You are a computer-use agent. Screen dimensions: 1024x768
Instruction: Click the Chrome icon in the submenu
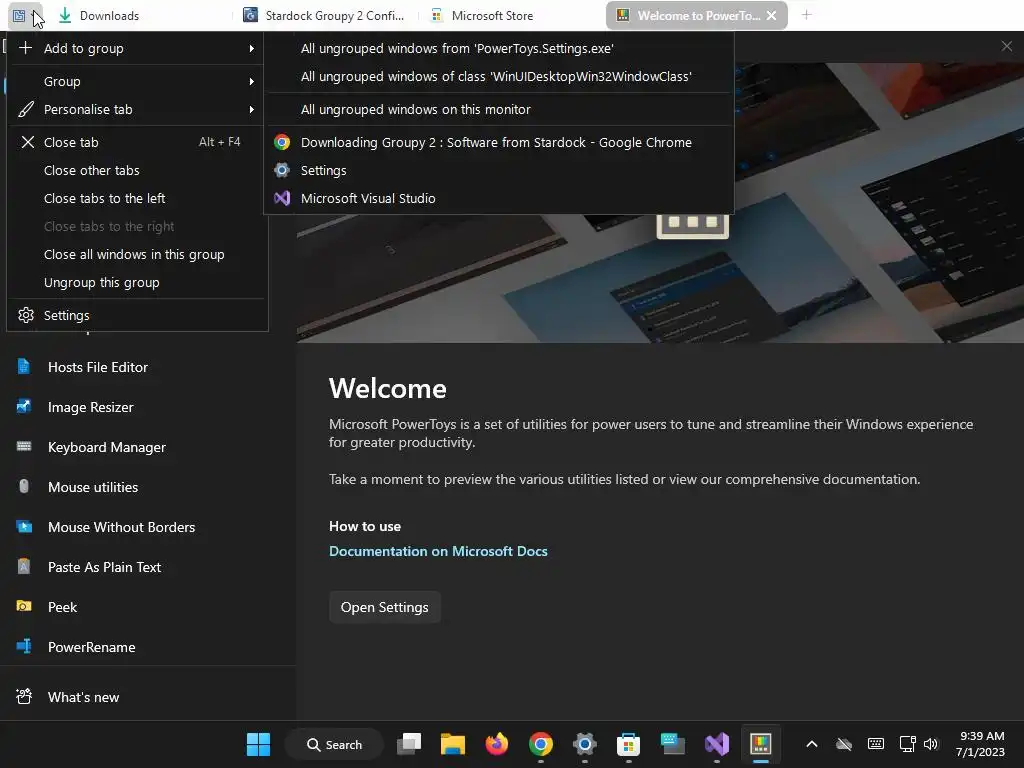point(281,142)
